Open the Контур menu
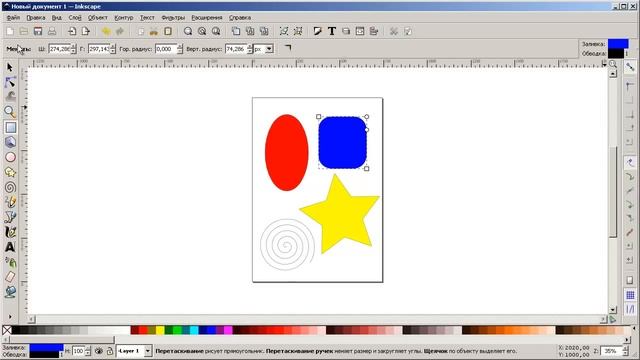Image resolution: width=640 pixels, height=360 pixels. point(124,18)
